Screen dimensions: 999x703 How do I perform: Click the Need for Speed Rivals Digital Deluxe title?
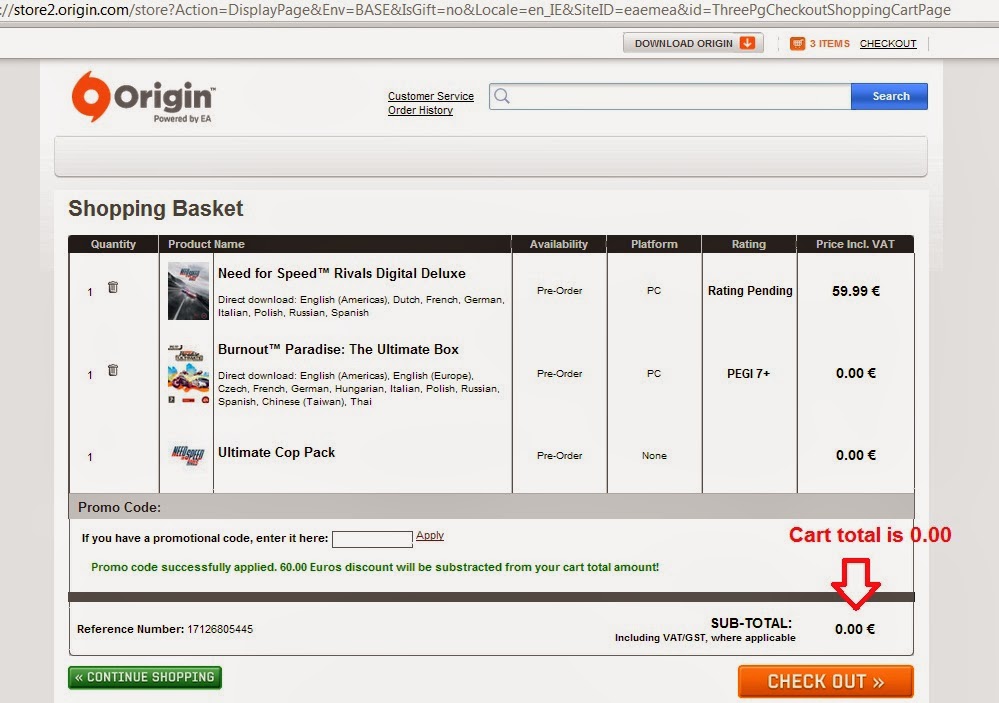(341, 273)
